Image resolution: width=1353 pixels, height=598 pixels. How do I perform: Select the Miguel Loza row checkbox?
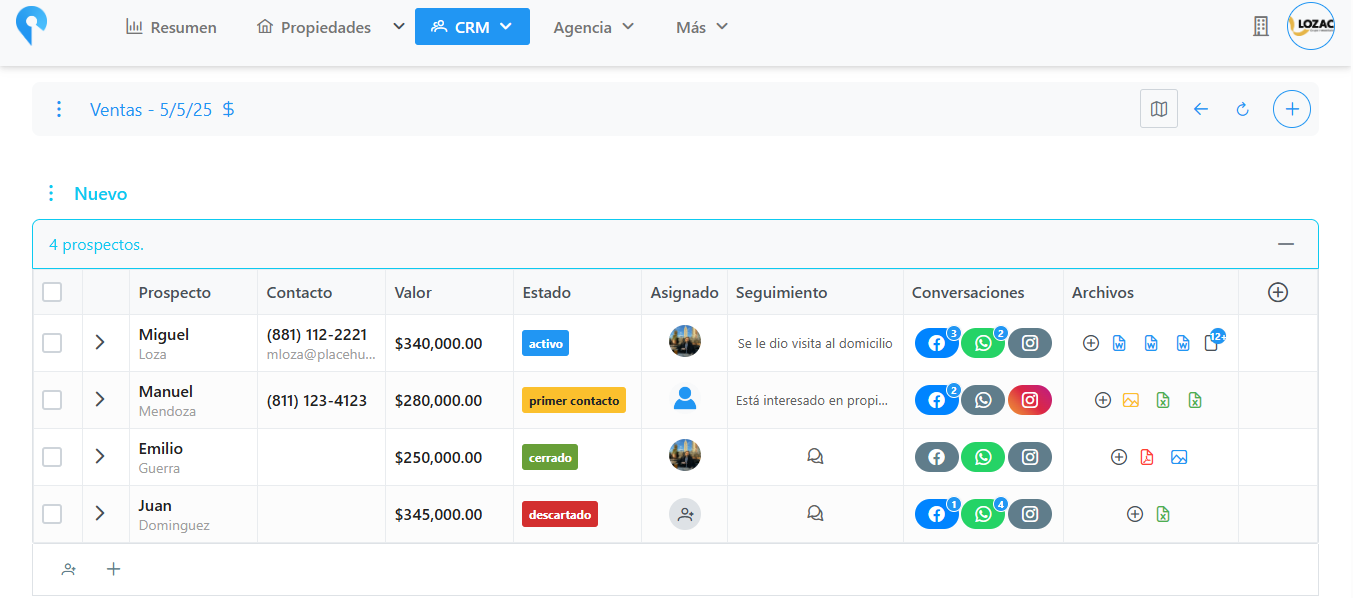[52, 343]
